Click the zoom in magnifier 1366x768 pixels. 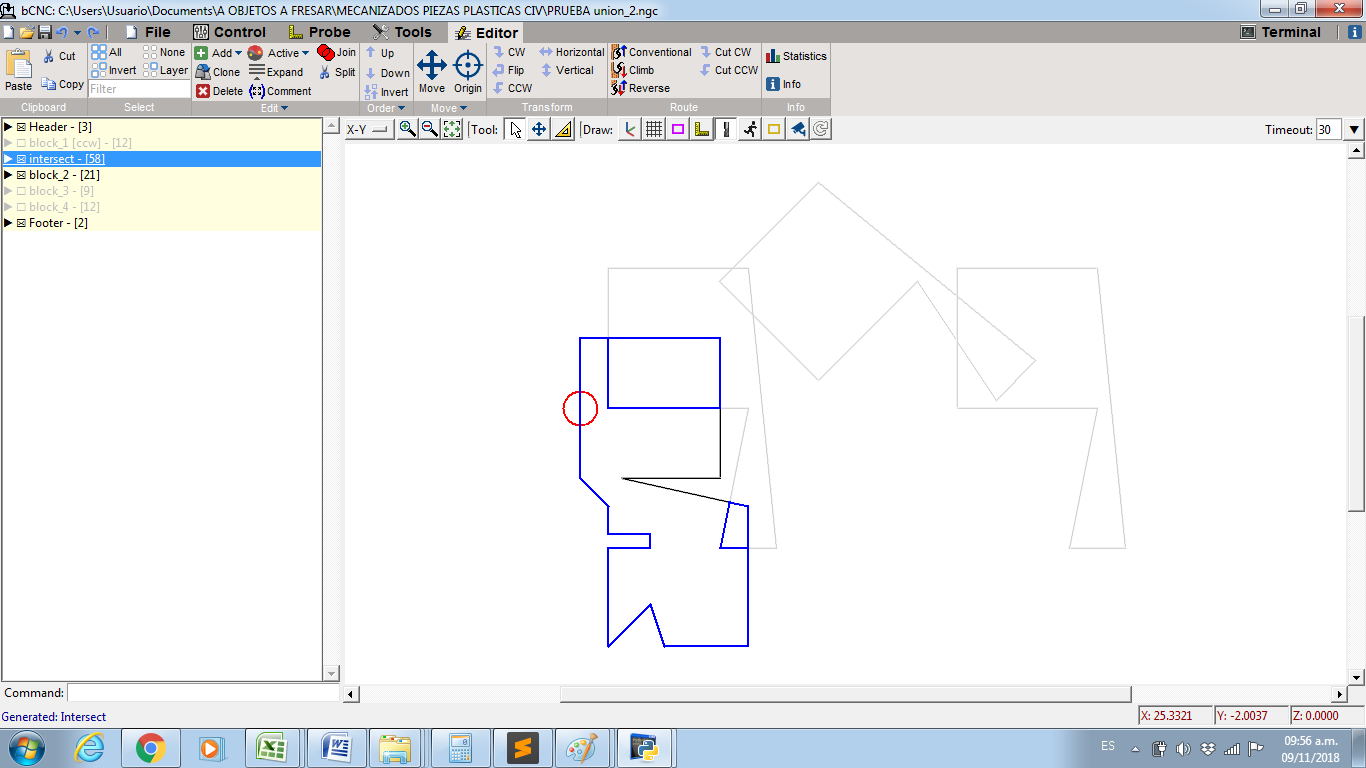pos(407,129)
